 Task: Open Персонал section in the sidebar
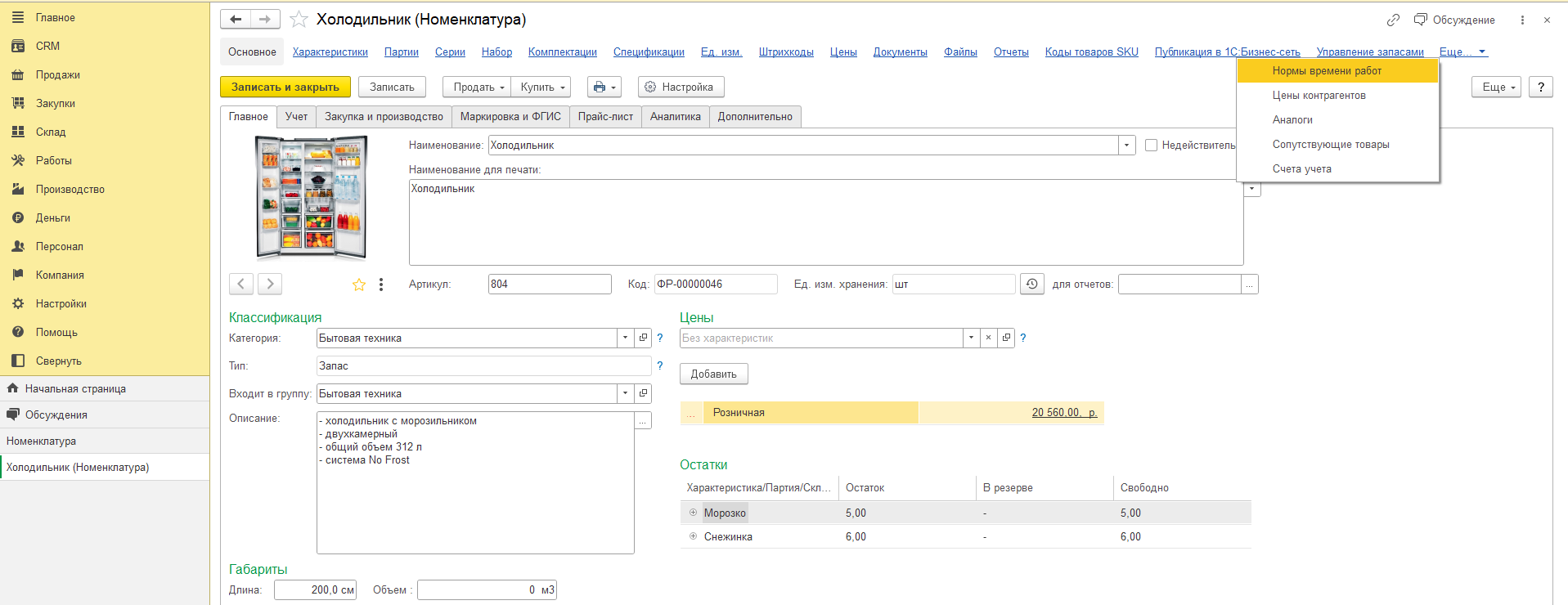click(59, 246)
